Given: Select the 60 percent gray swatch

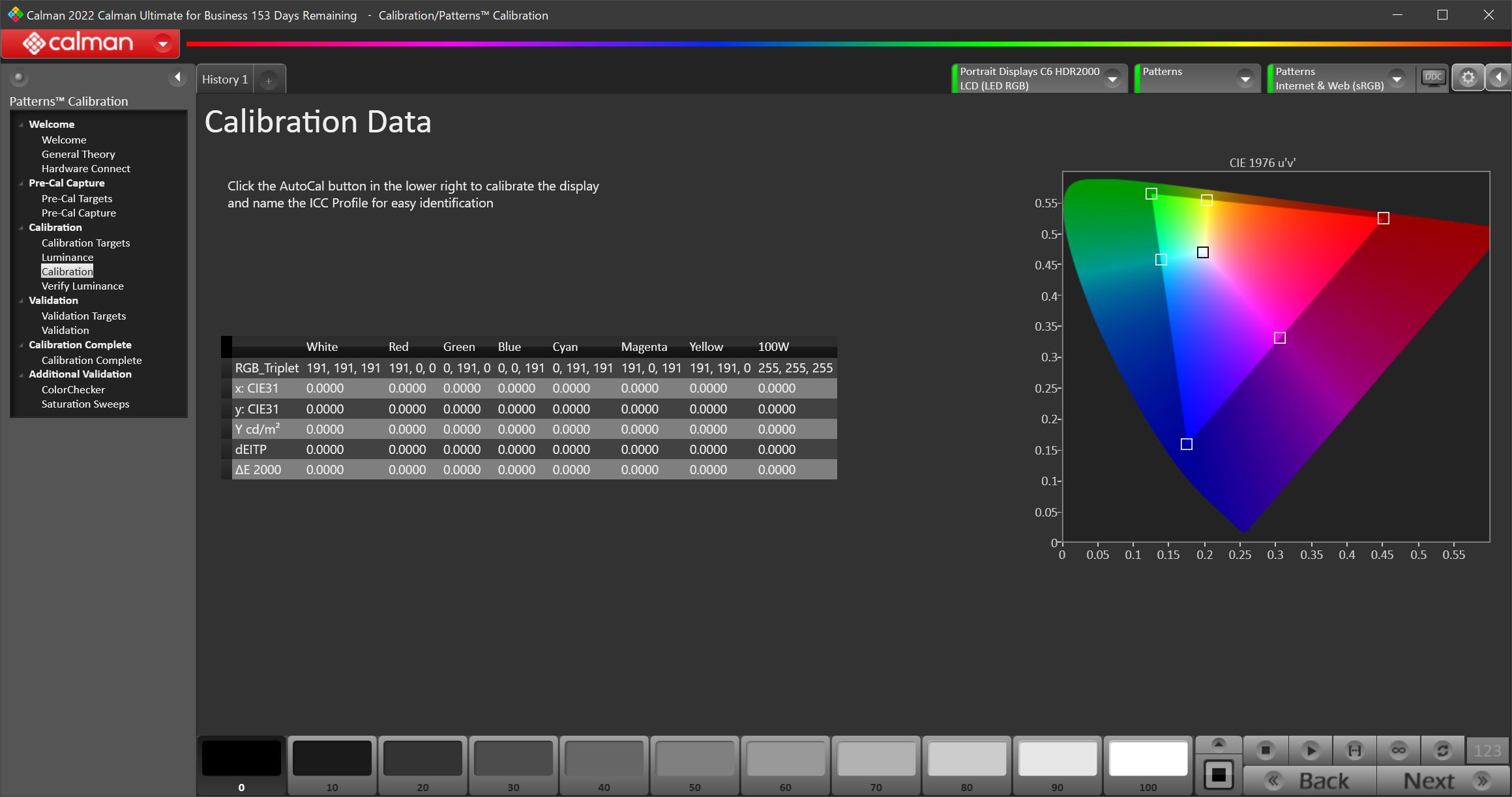Looking at the screenshot, I should (x=785, y=758).
